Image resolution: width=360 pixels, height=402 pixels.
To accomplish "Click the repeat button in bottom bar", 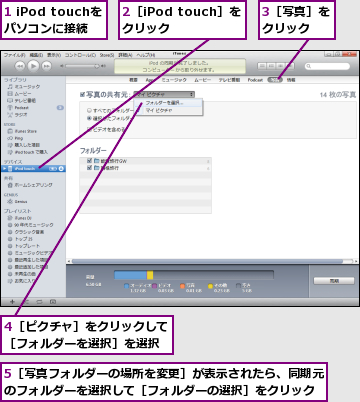I will (39, 302).
